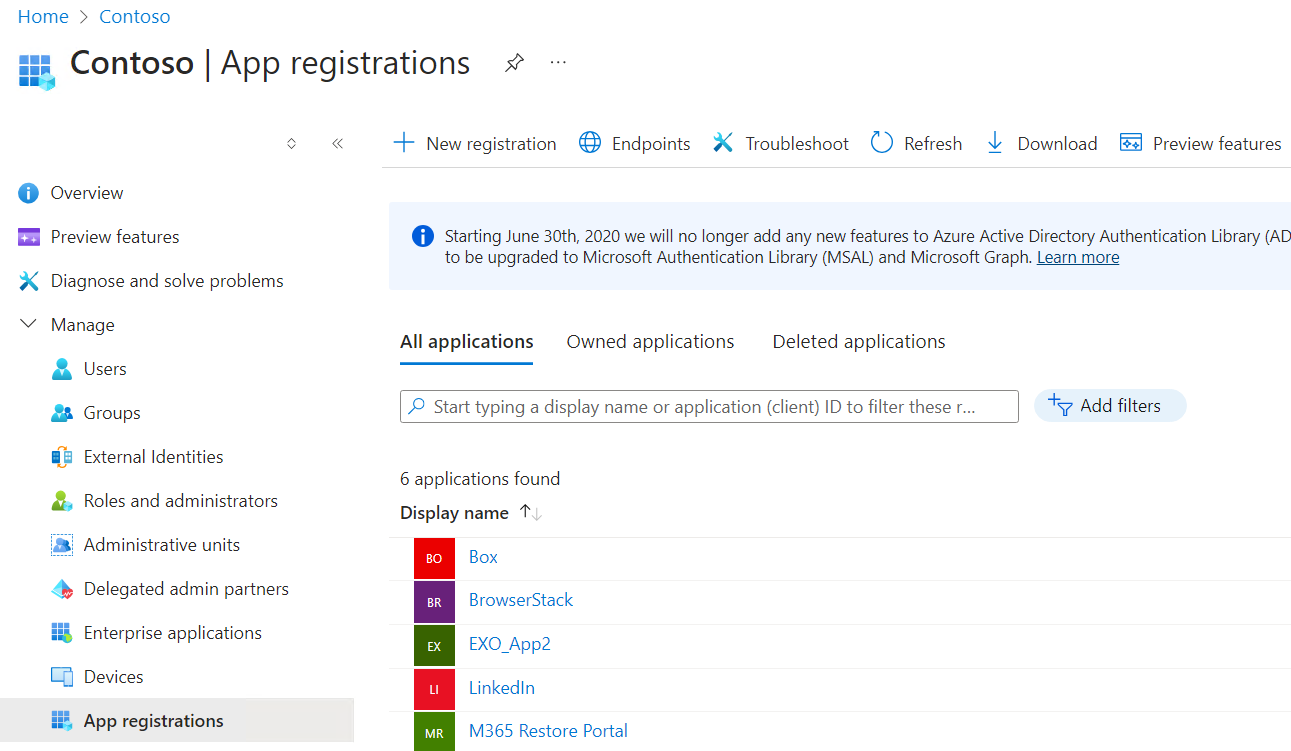Click the Roles and administrators icon

[x=62, y=501]
